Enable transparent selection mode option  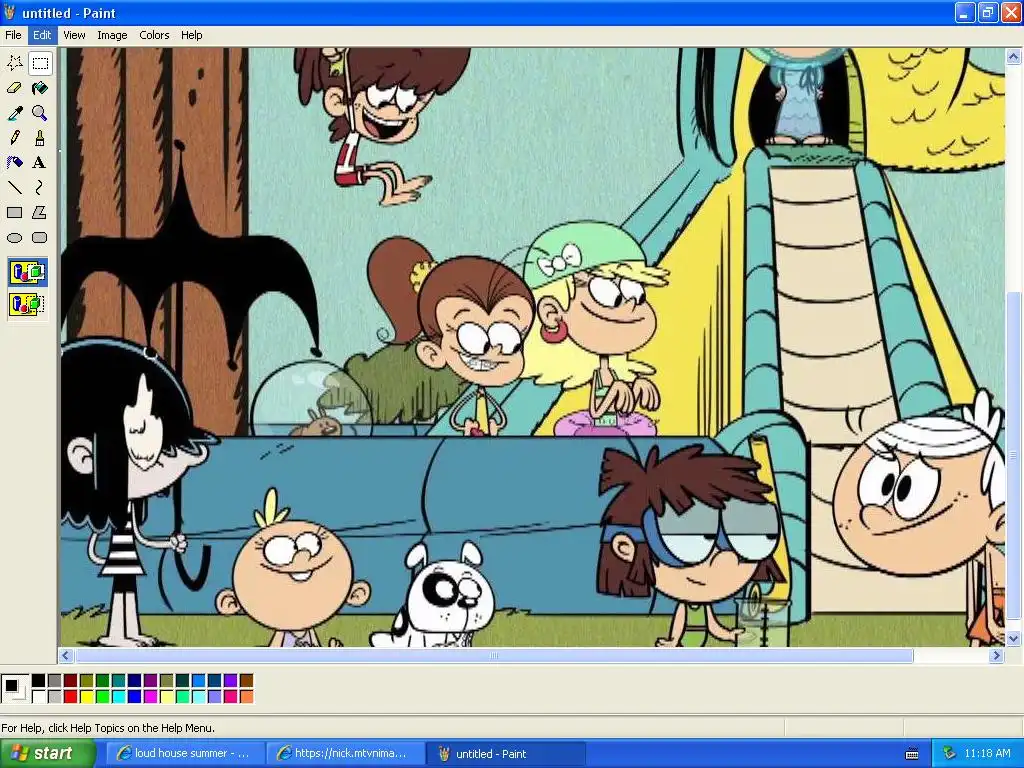tap(27, 304)
